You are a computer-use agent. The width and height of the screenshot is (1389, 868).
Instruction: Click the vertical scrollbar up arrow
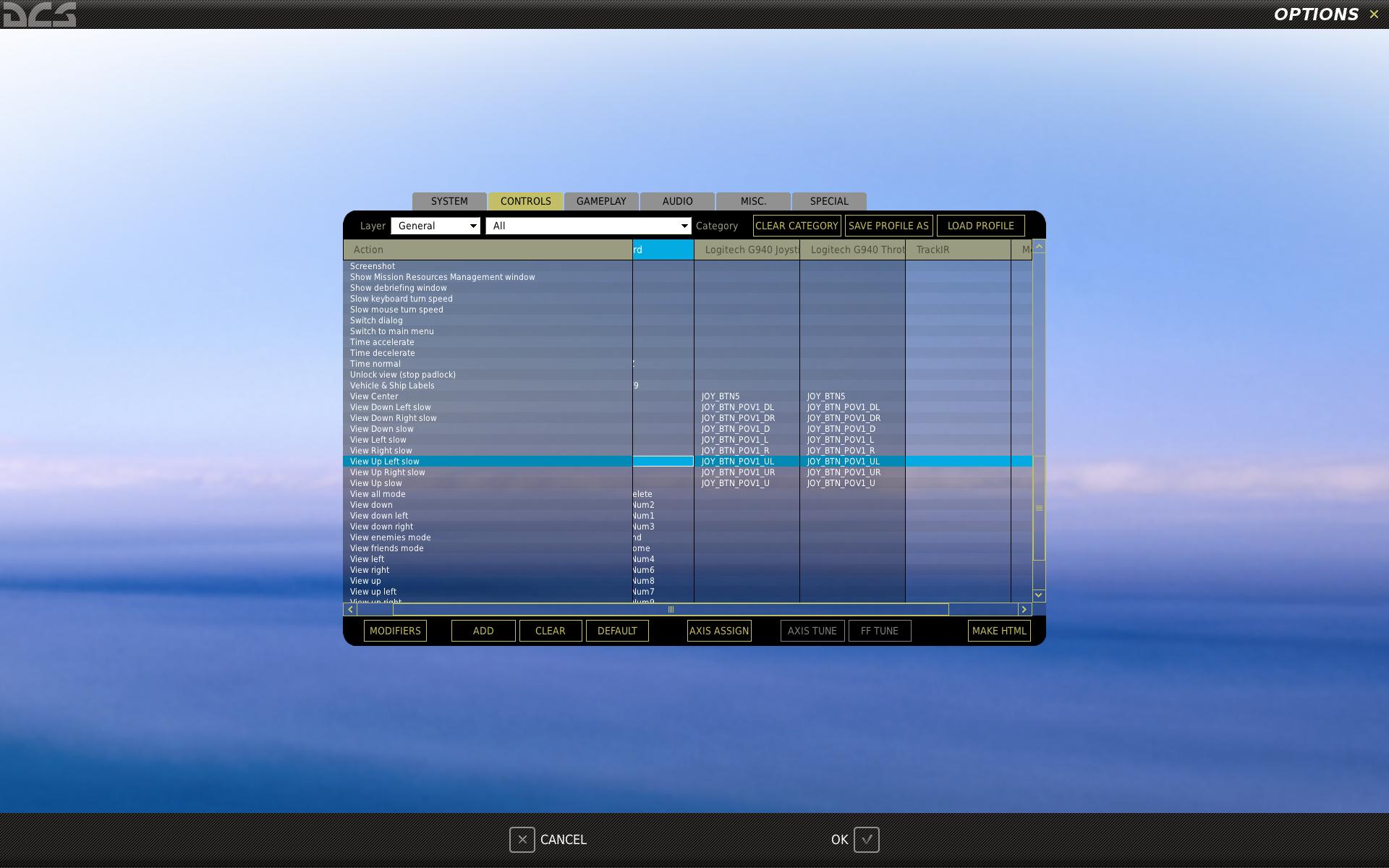coord(1039,247)
